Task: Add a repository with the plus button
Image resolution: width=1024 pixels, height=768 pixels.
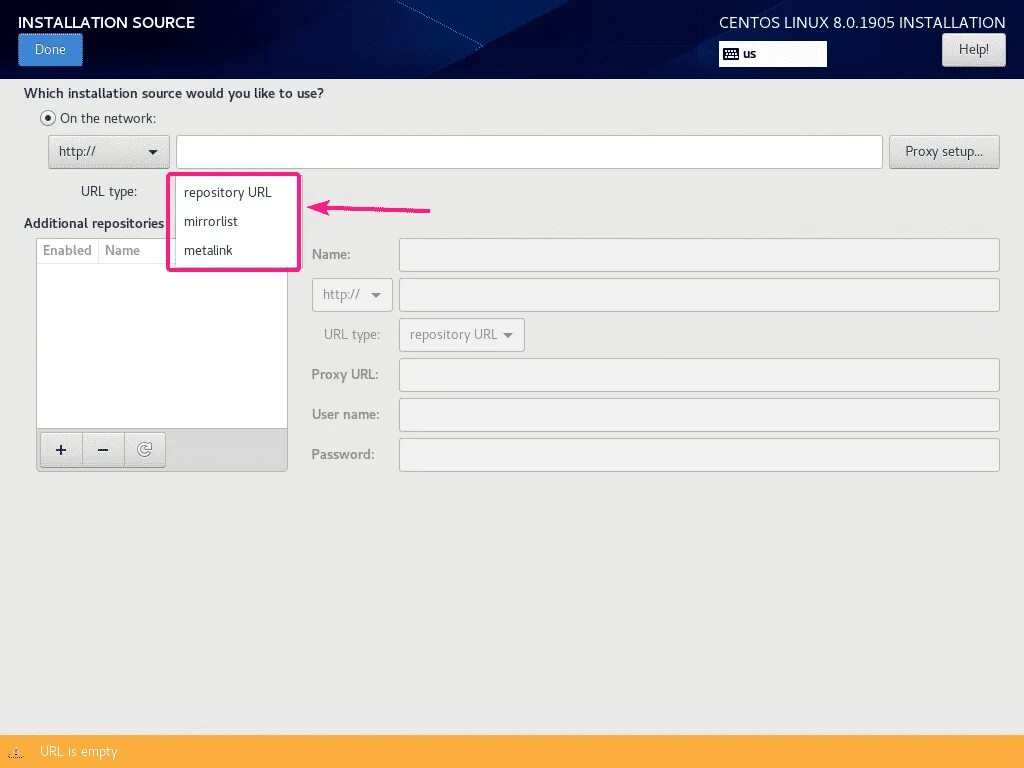Action: [61, 450]
